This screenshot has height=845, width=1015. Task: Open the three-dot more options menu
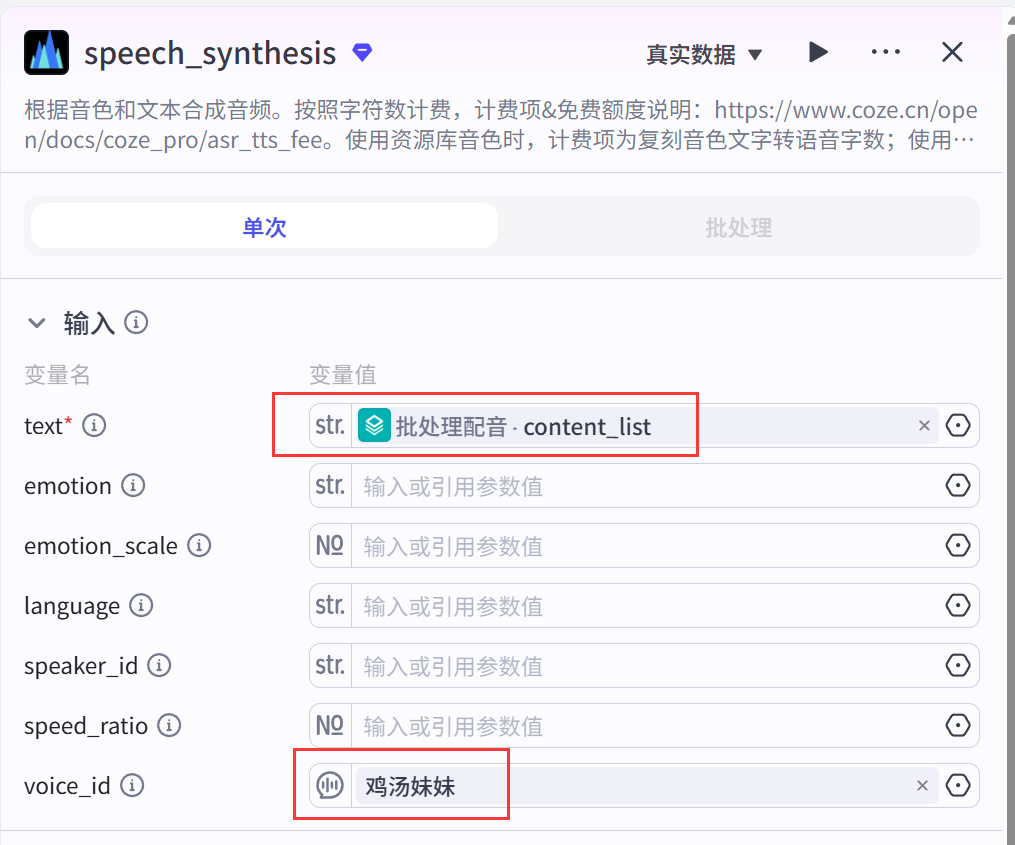[x=885, y=52]
